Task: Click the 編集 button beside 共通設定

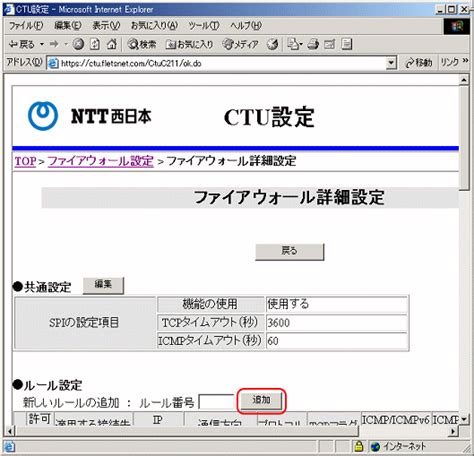Action: 103,285
